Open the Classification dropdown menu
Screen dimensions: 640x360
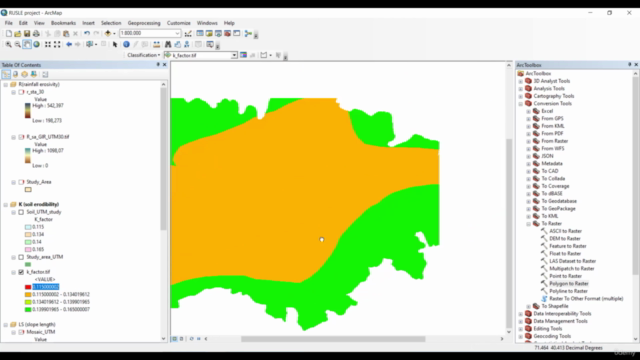pos(144,55)
